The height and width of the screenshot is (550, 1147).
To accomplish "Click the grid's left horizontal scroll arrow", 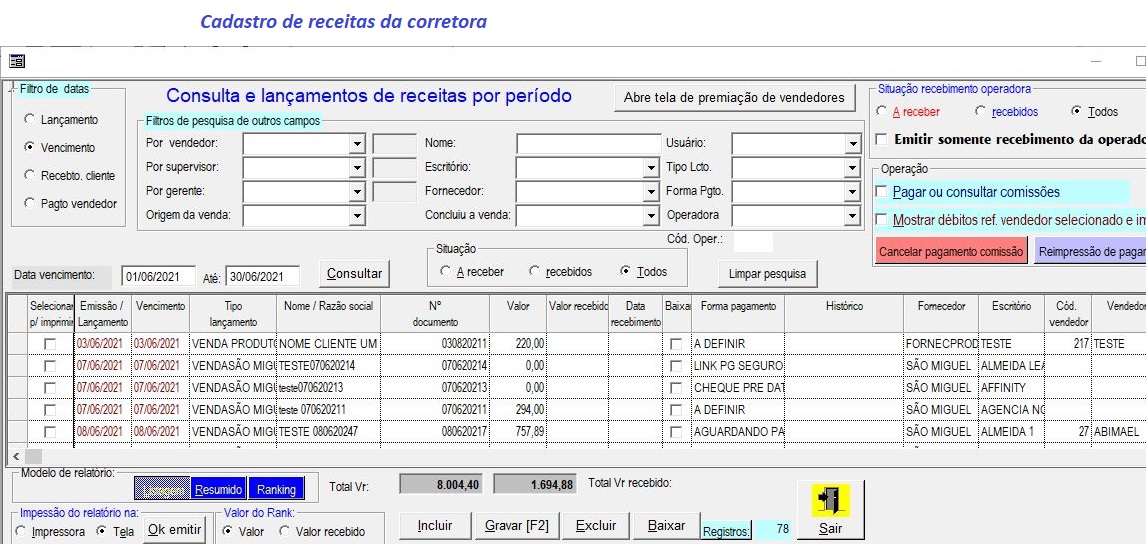I will [16, 456].
